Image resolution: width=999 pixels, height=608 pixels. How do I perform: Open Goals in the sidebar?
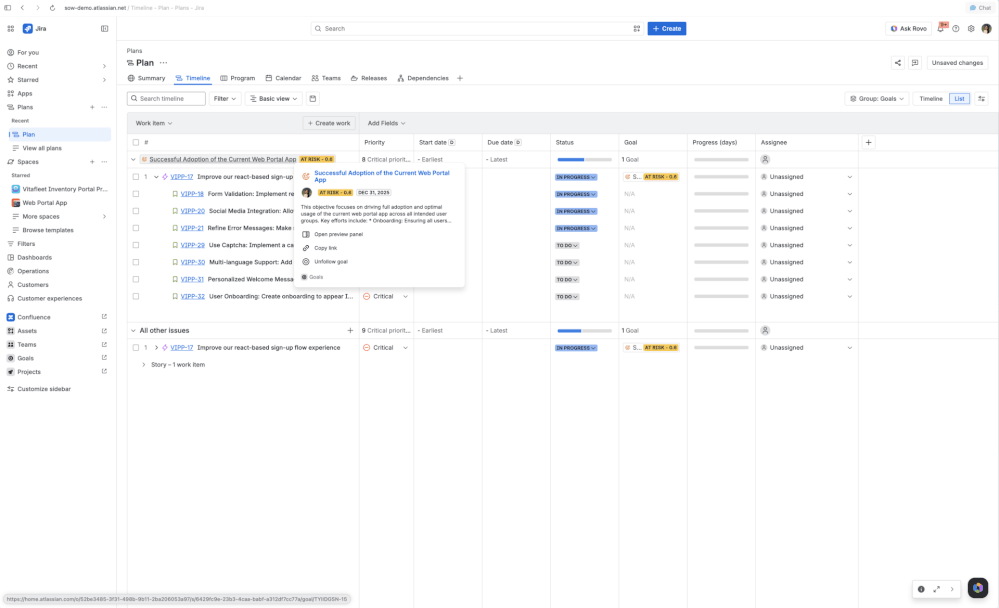[25, 358]
